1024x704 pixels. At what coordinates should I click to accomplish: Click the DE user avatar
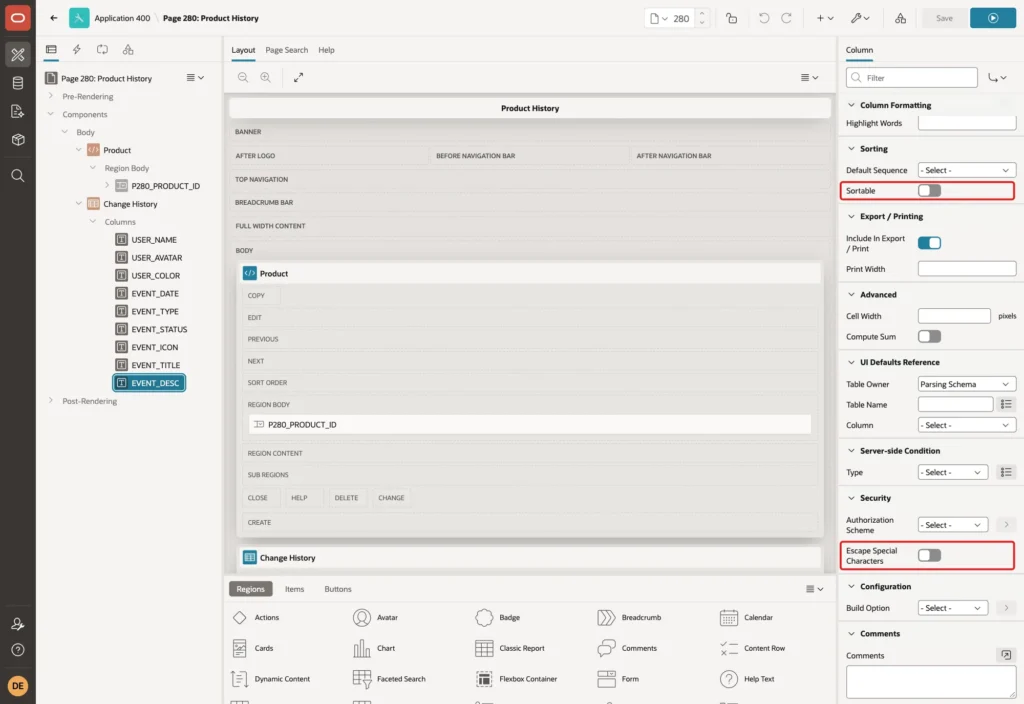18,686
